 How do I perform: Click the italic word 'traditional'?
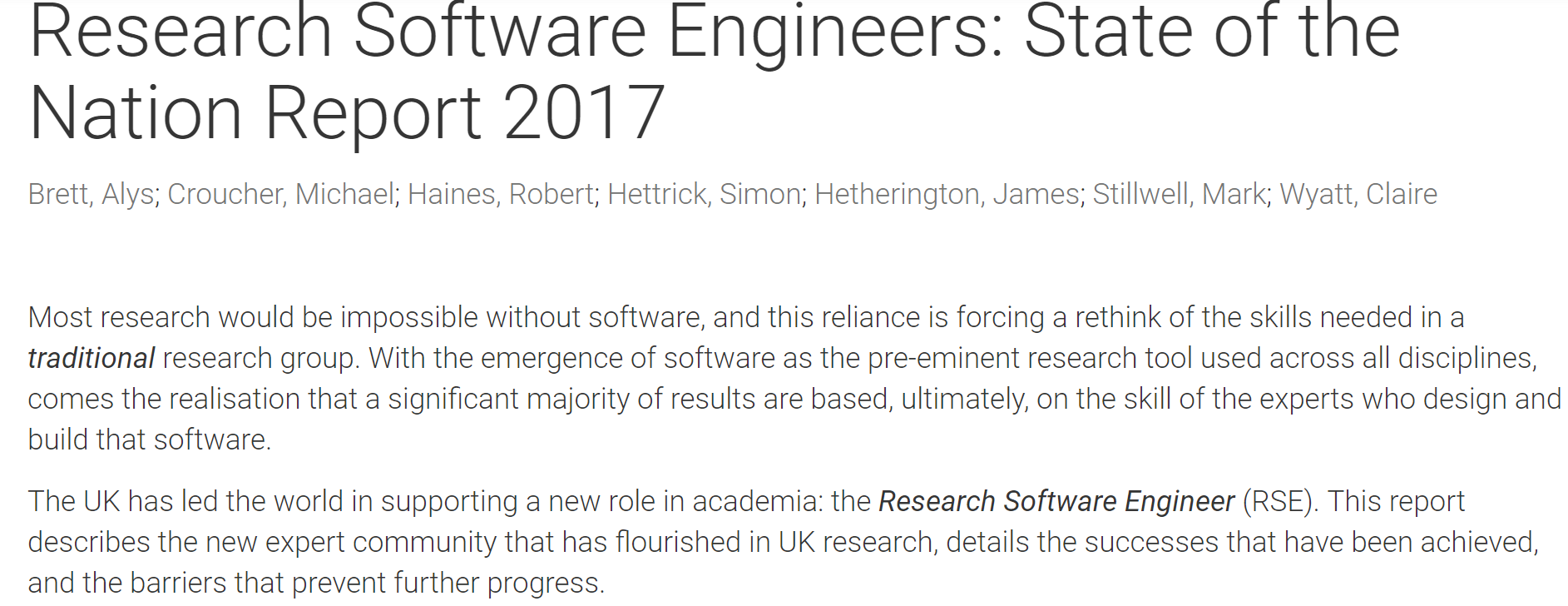click(92, 358)
